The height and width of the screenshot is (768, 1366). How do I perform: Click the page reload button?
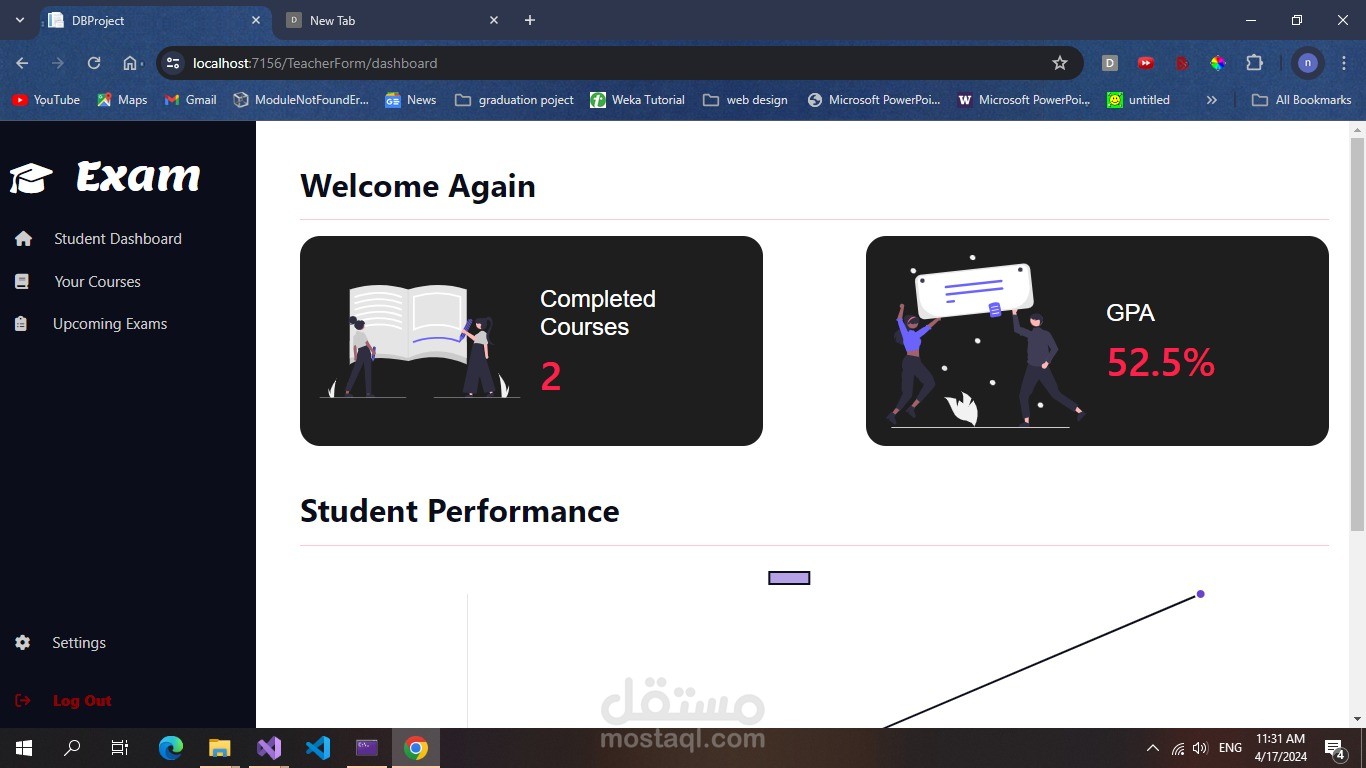(x=93, y=62)
